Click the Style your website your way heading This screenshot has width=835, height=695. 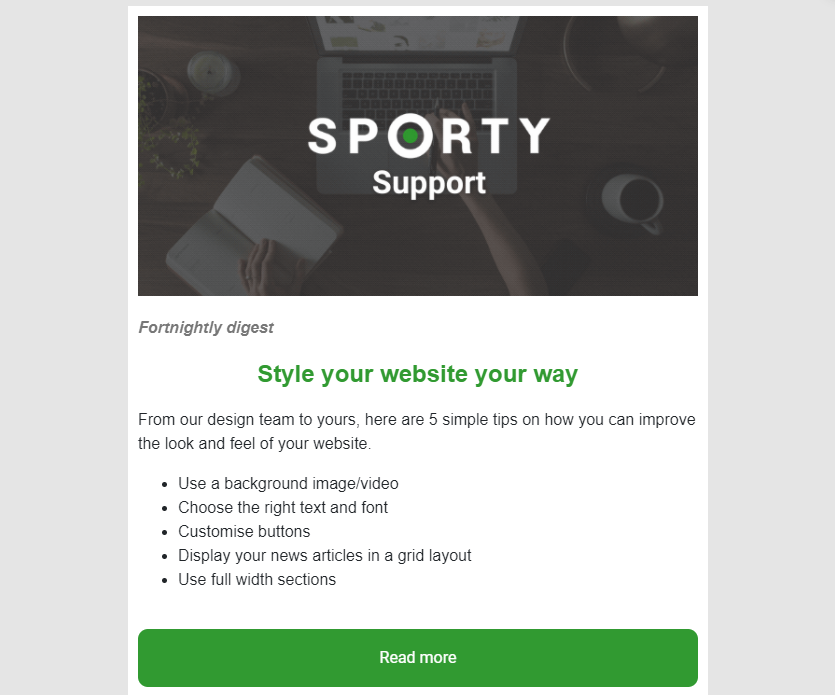click(418, 374)
